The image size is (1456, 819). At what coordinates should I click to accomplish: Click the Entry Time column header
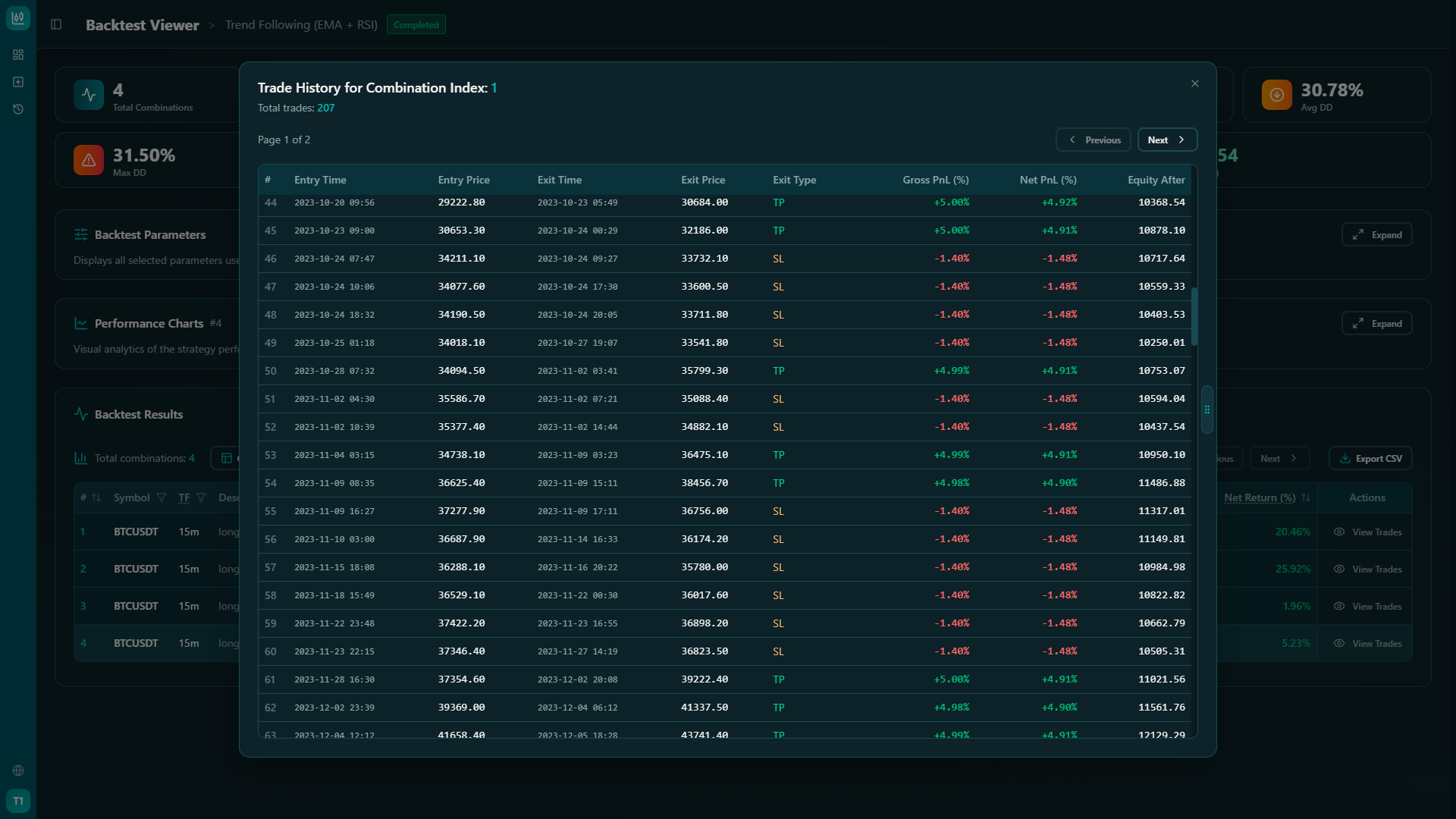(x=320, y=180)
